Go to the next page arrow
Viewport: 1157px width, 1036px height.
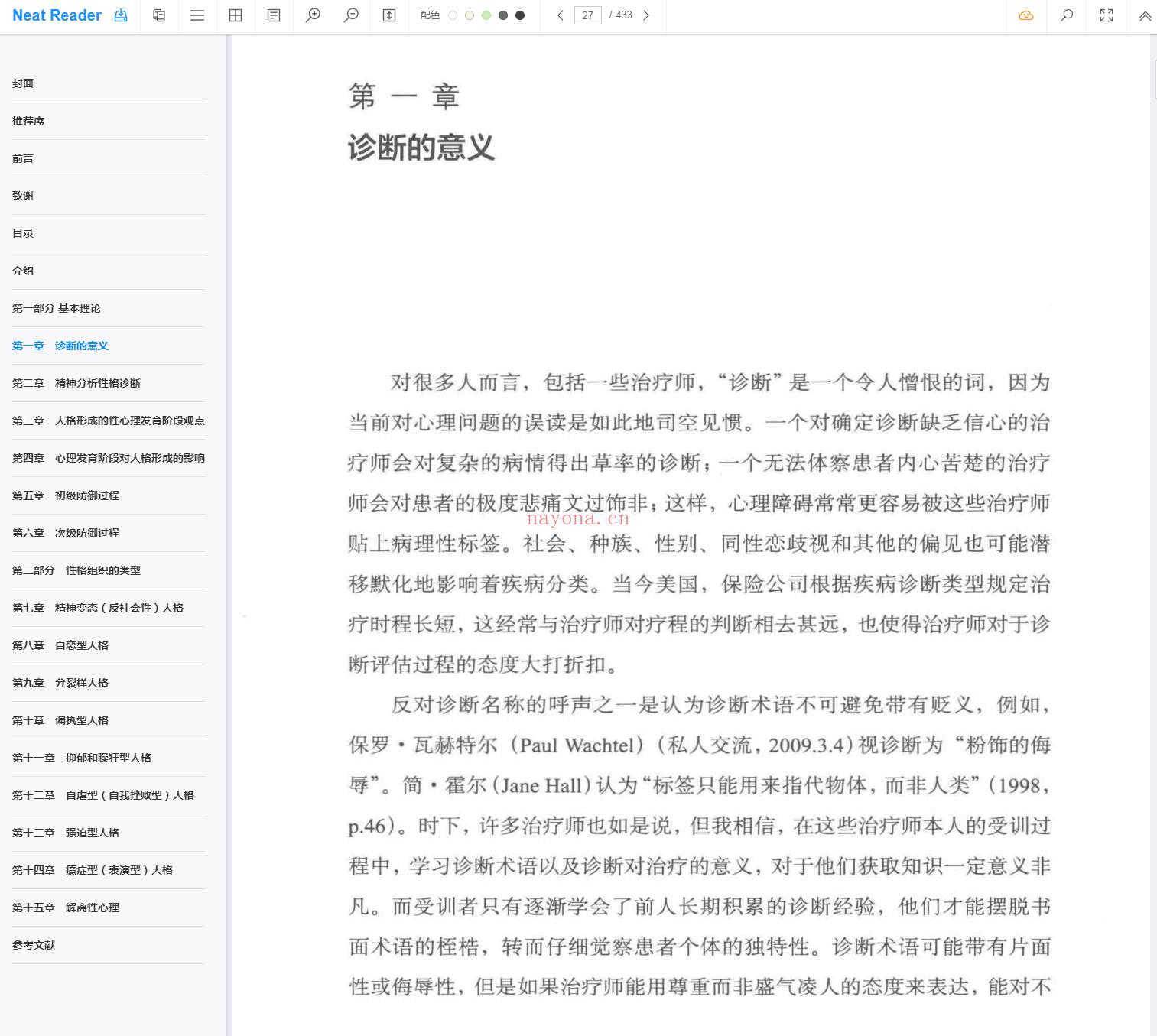click(x=646, y=15)
